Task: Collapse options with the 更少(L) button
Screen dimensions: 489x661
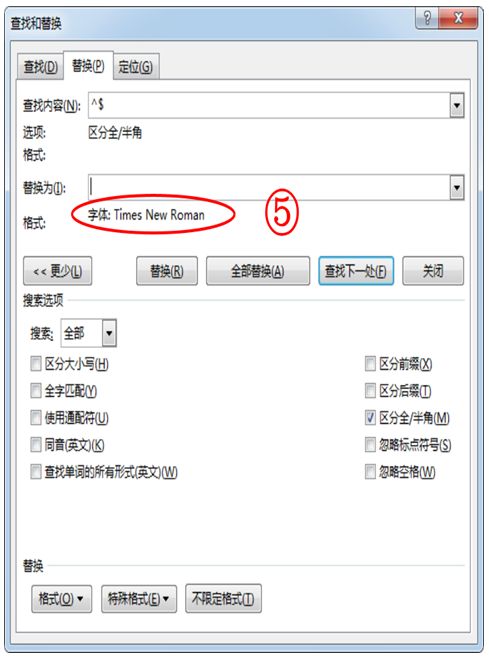Action: 58,271
